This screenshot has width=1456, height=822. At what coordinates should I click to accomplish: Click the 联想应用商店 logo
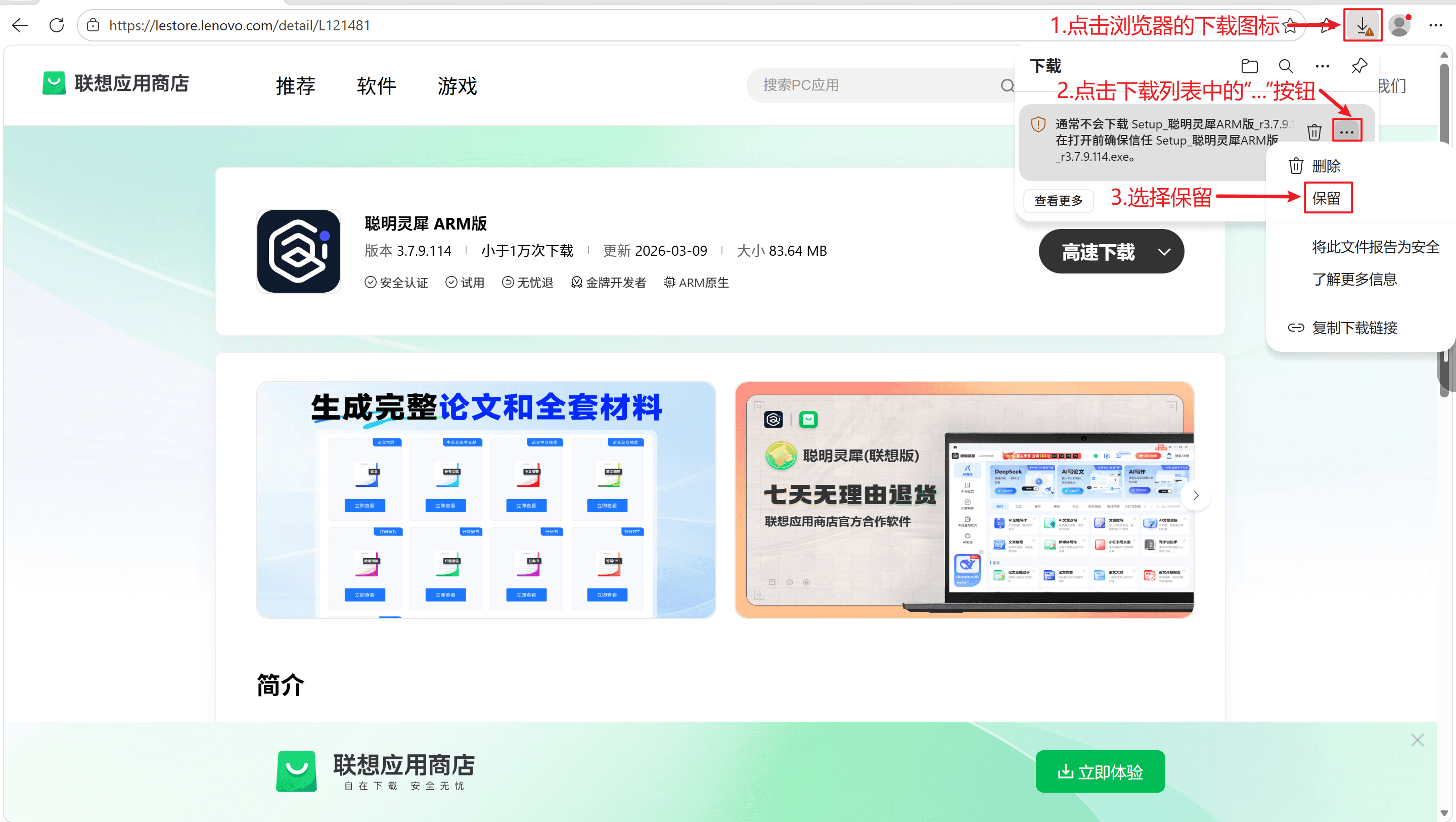116,84
